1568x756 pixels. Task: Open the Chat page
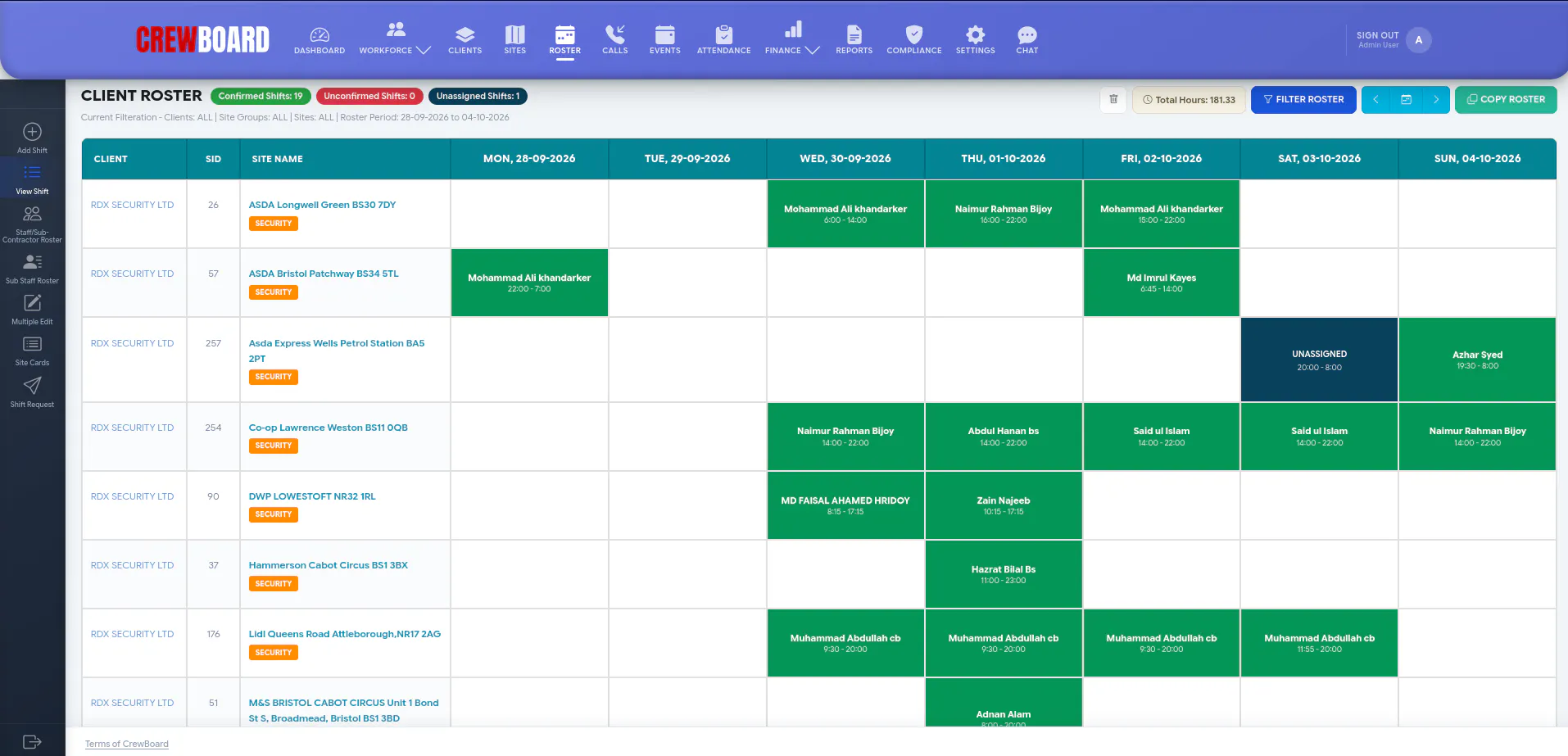click(1026, 40)
